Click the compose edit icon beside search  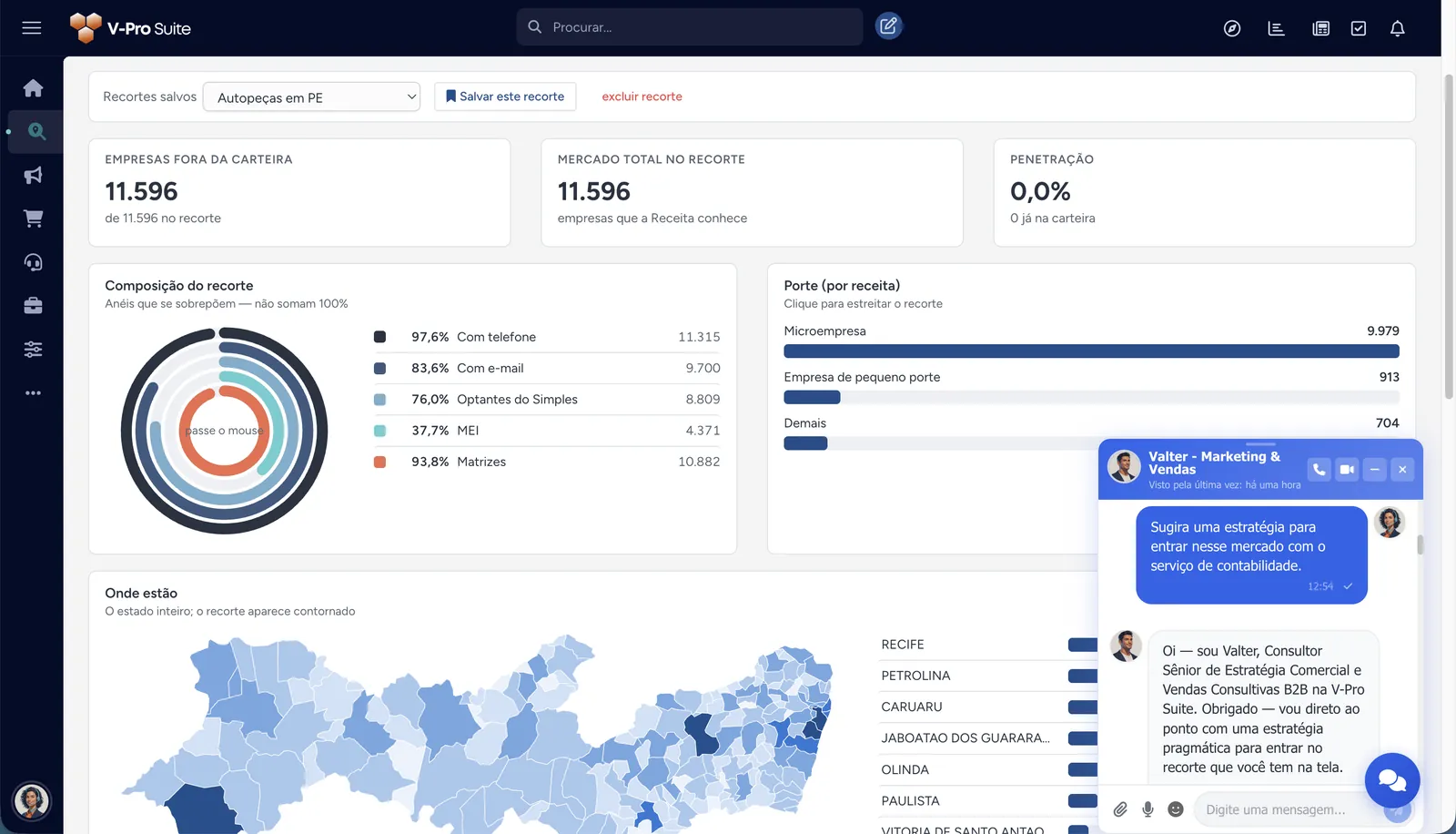pyautogui.click(x=888, y=26)
